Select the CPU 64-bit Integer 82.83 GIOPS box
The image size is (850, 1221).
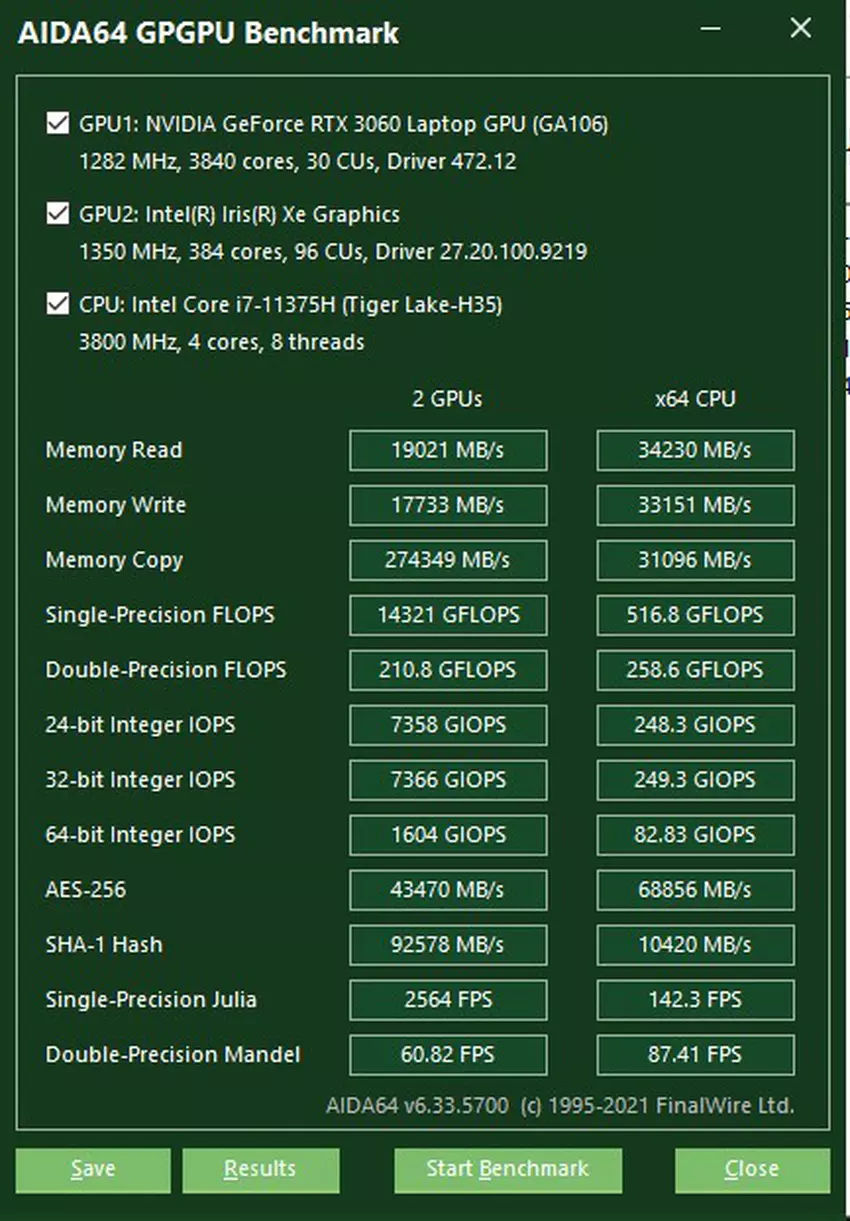tap(695, 835)
